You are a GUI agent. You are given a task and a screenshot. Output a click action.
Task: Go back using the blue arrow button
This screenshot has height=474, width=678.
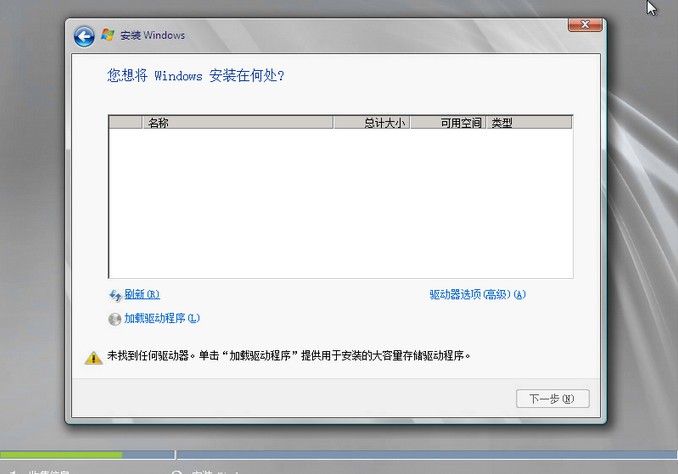point(84,36)
